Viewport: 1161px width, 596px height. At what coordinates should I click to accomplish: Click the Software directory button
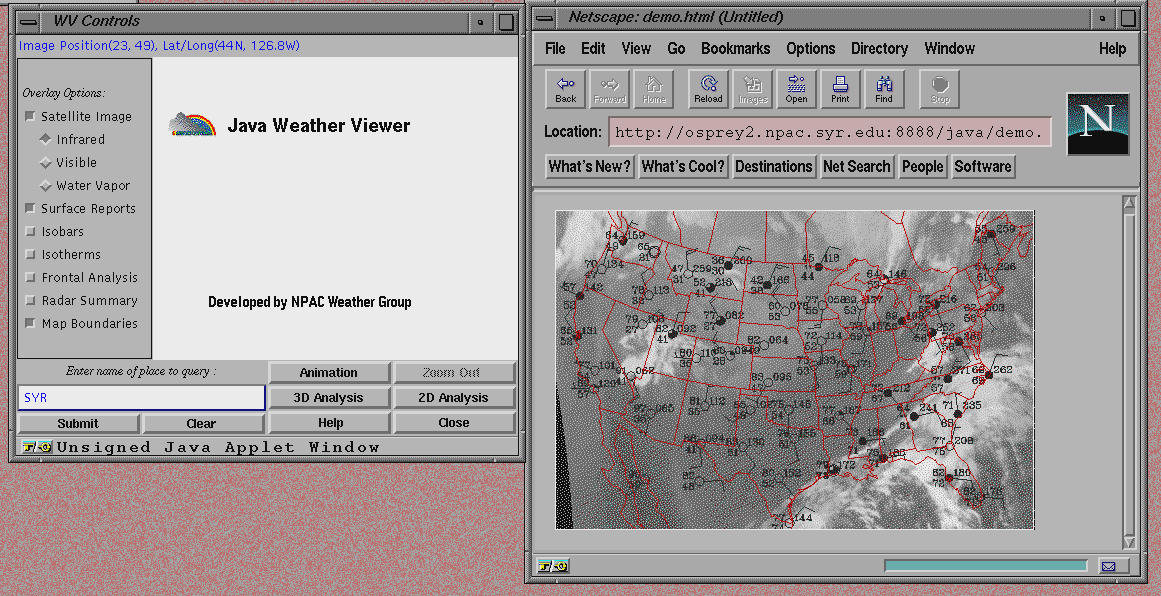[983, 167]
